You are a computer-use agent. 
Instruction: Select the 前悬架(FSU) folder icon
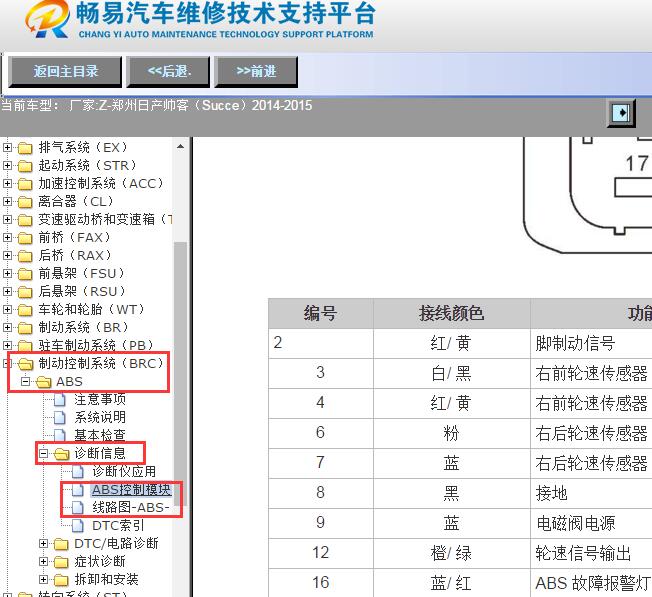pos(25,274)
